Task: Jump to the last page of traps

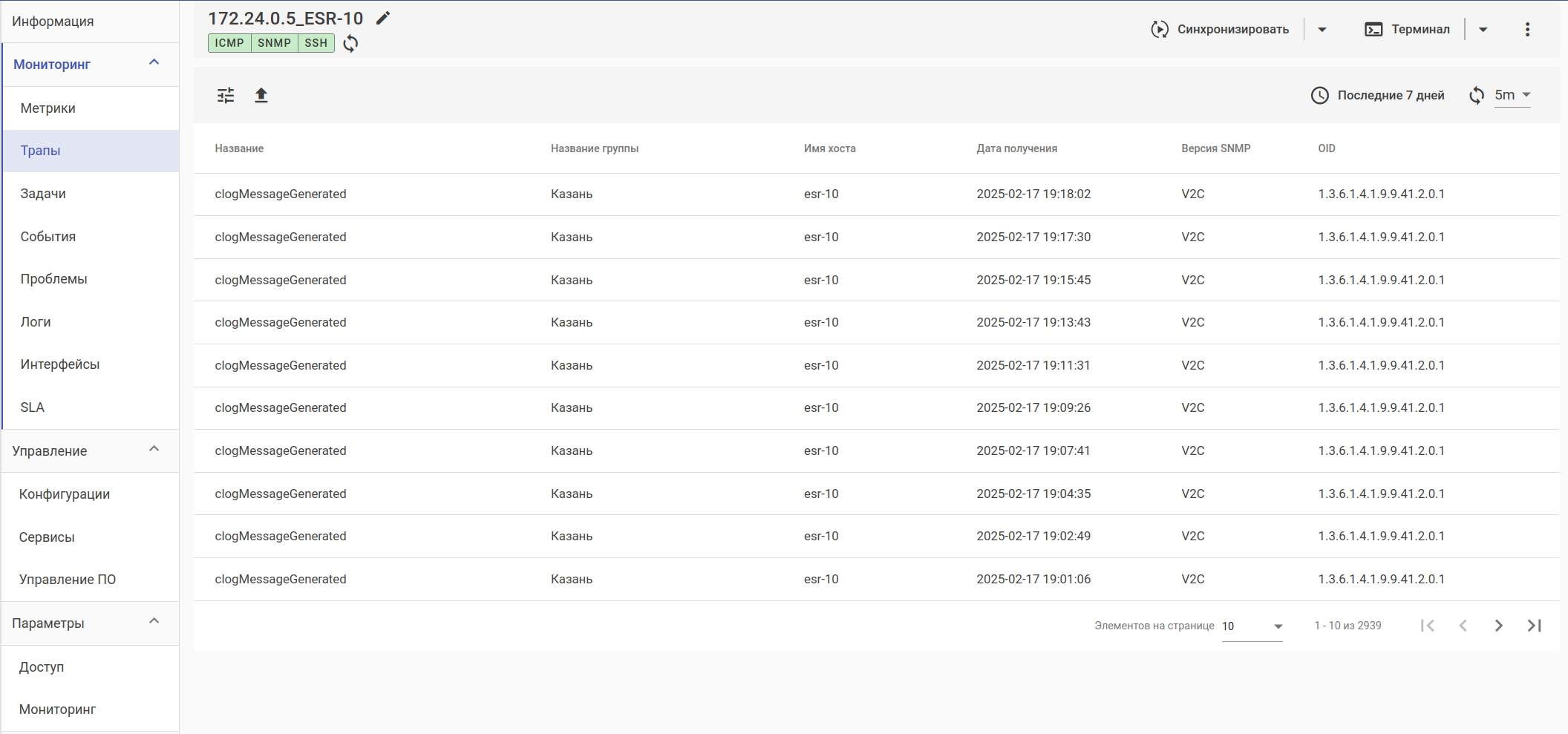Action: (1535, 626)
